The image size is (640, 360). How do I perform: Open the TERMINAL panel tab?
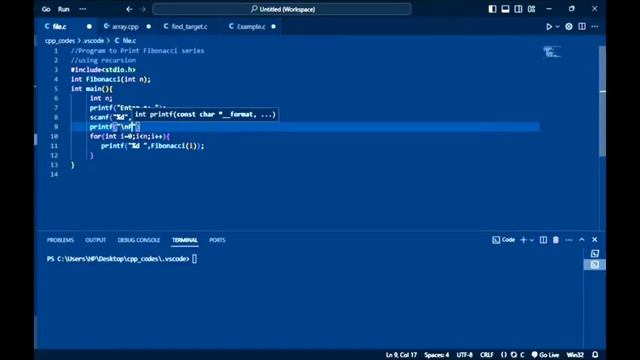pos(184,240)
